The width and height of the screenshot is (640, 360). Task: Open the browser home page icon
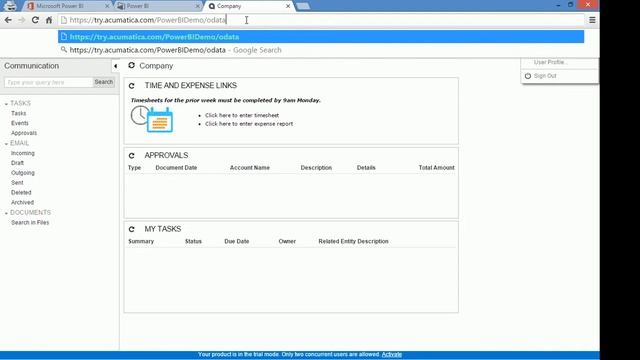[49, 20]
